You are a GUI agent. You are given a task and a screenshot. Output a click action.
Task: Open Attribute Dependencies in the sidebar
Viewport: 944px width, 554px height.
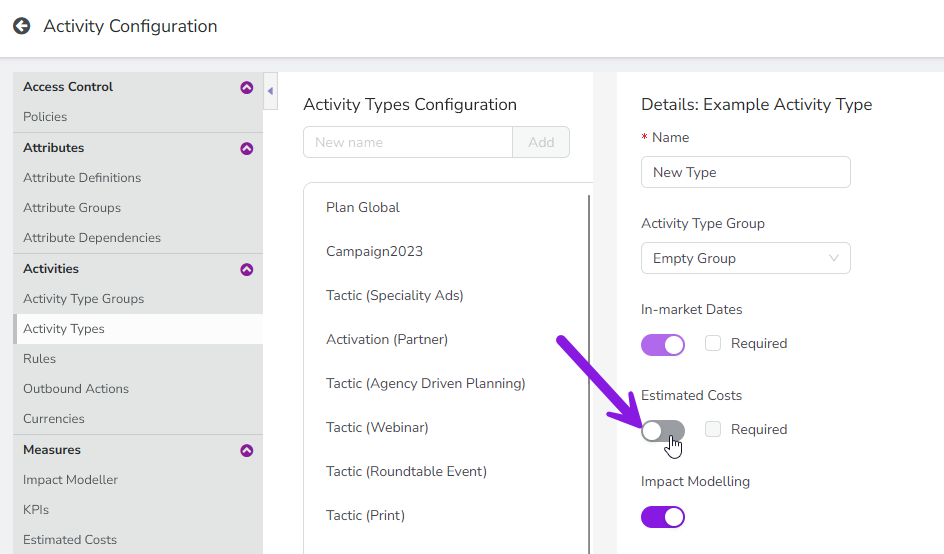click(92, 238)
